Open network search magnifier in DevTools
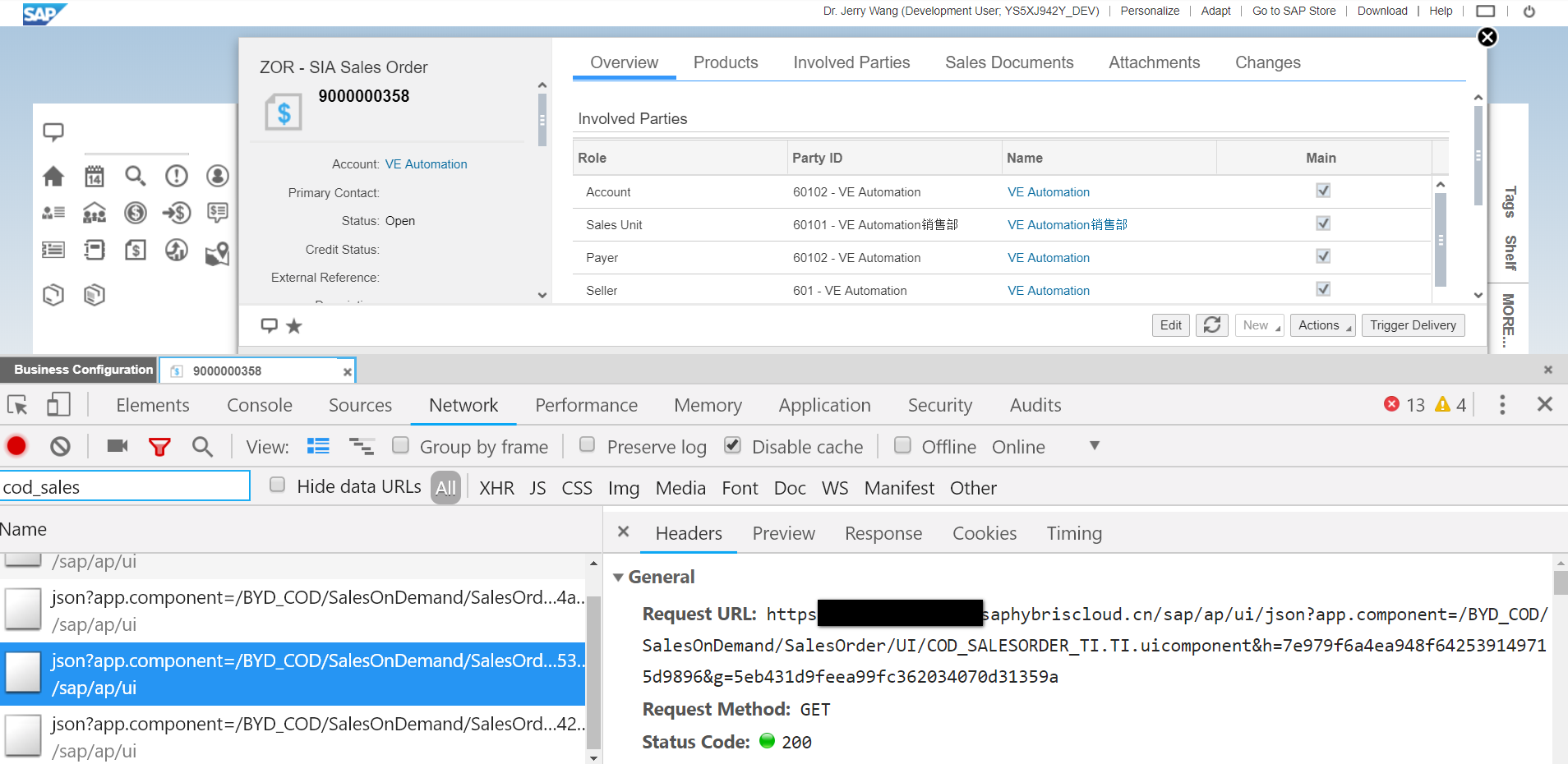 [202, 446]
